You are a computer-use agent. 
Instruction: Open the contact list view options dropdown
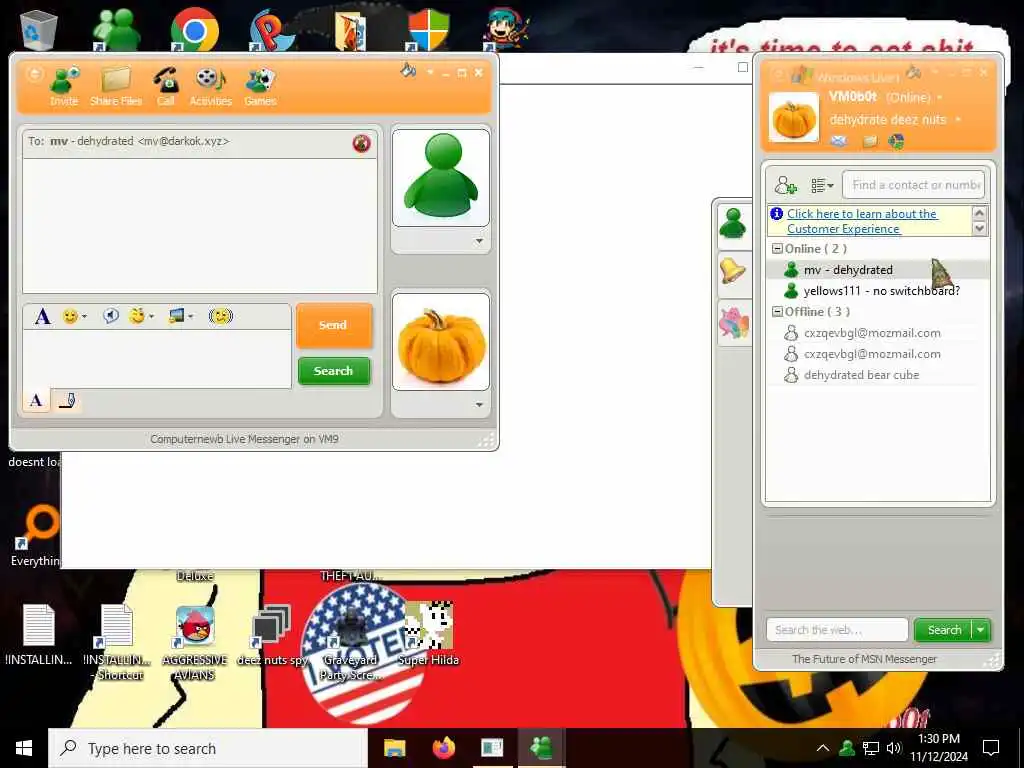pos(822,185)
